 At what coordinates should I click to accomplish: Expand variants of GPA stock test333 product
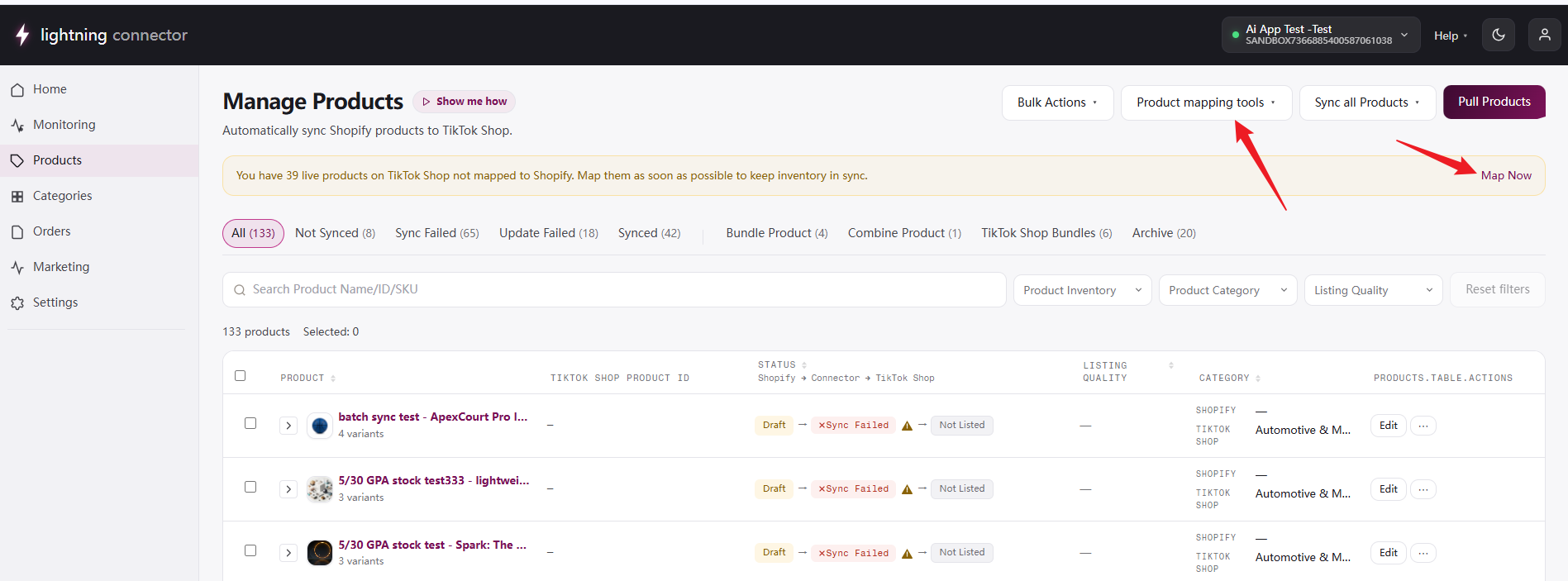288,489
